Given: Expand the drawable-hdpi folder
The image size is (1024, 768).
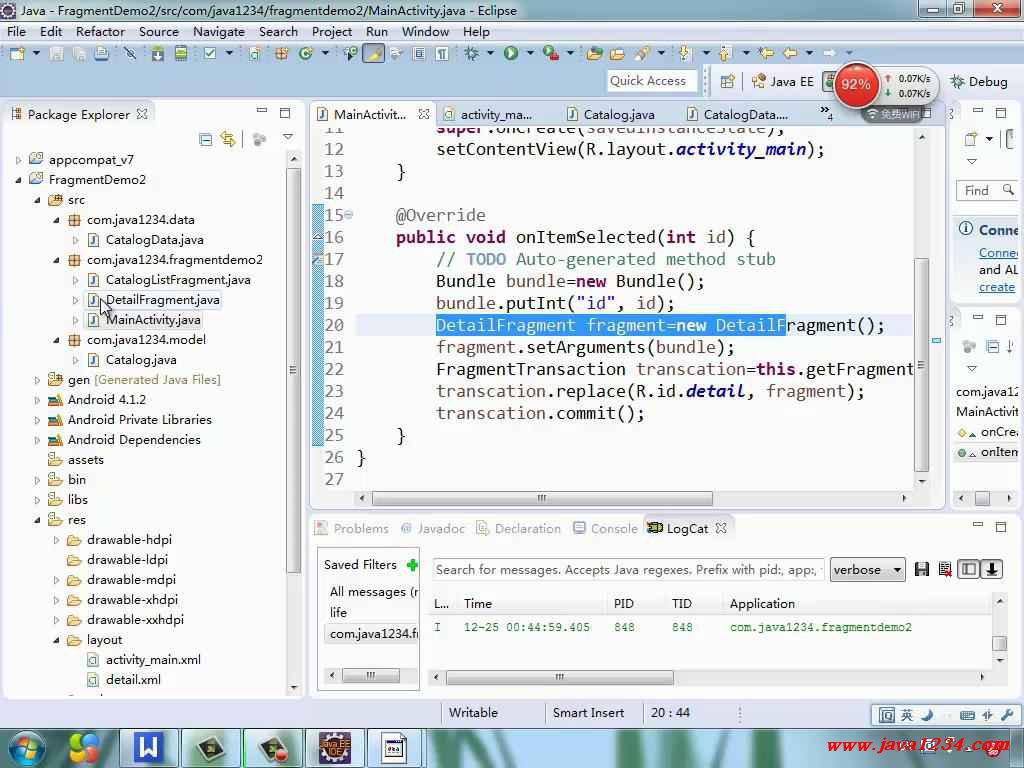Looking at the screenshot, I should tap(56, 540).
